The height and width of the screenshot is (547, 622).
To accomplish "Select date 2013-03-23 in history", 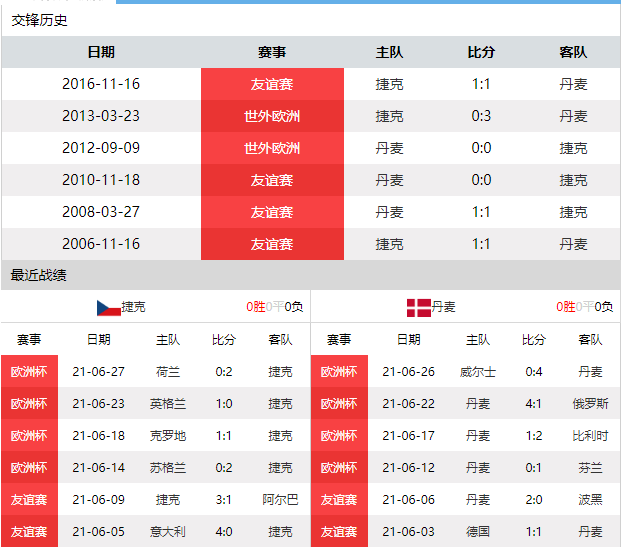I will 101,116.
